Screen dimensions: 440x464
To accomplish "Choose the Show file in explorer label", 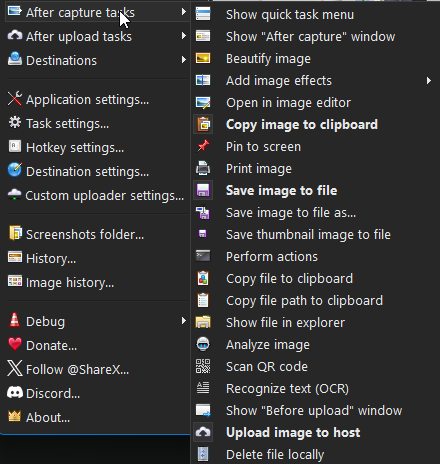I will coord(285,323).
